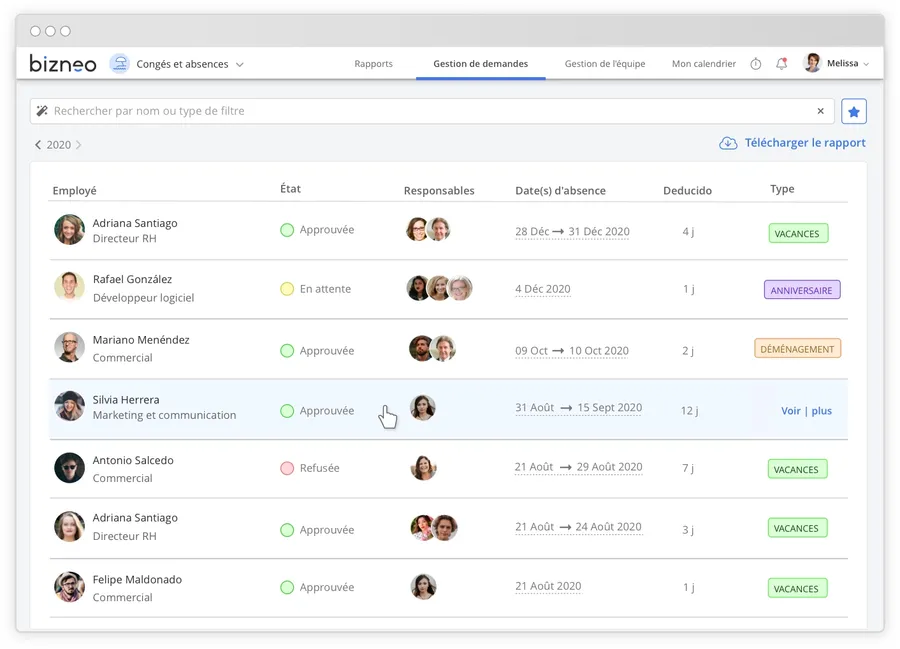The height and width of the screenshot is (649, 900).
Task: Clear the search field with the X icon
Action: click(820, 111)
